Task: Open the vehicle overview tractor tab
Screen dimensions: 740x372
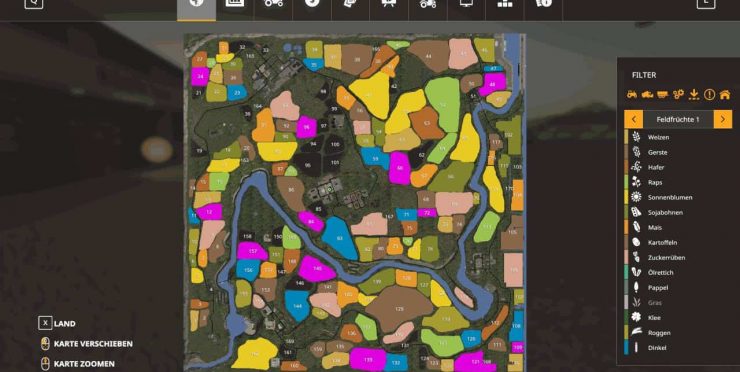Action: point(274,4)
